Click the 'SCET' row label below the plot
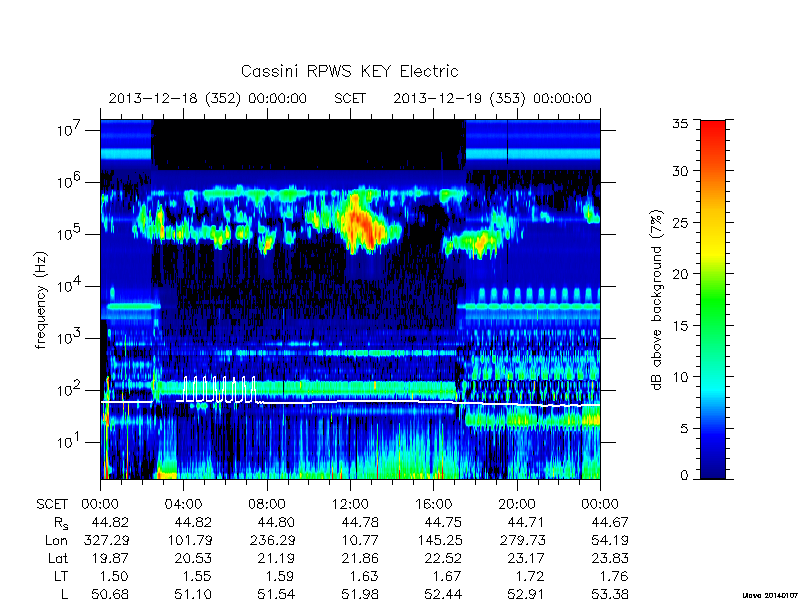This screenshot has height=600, width=800. 52,505
